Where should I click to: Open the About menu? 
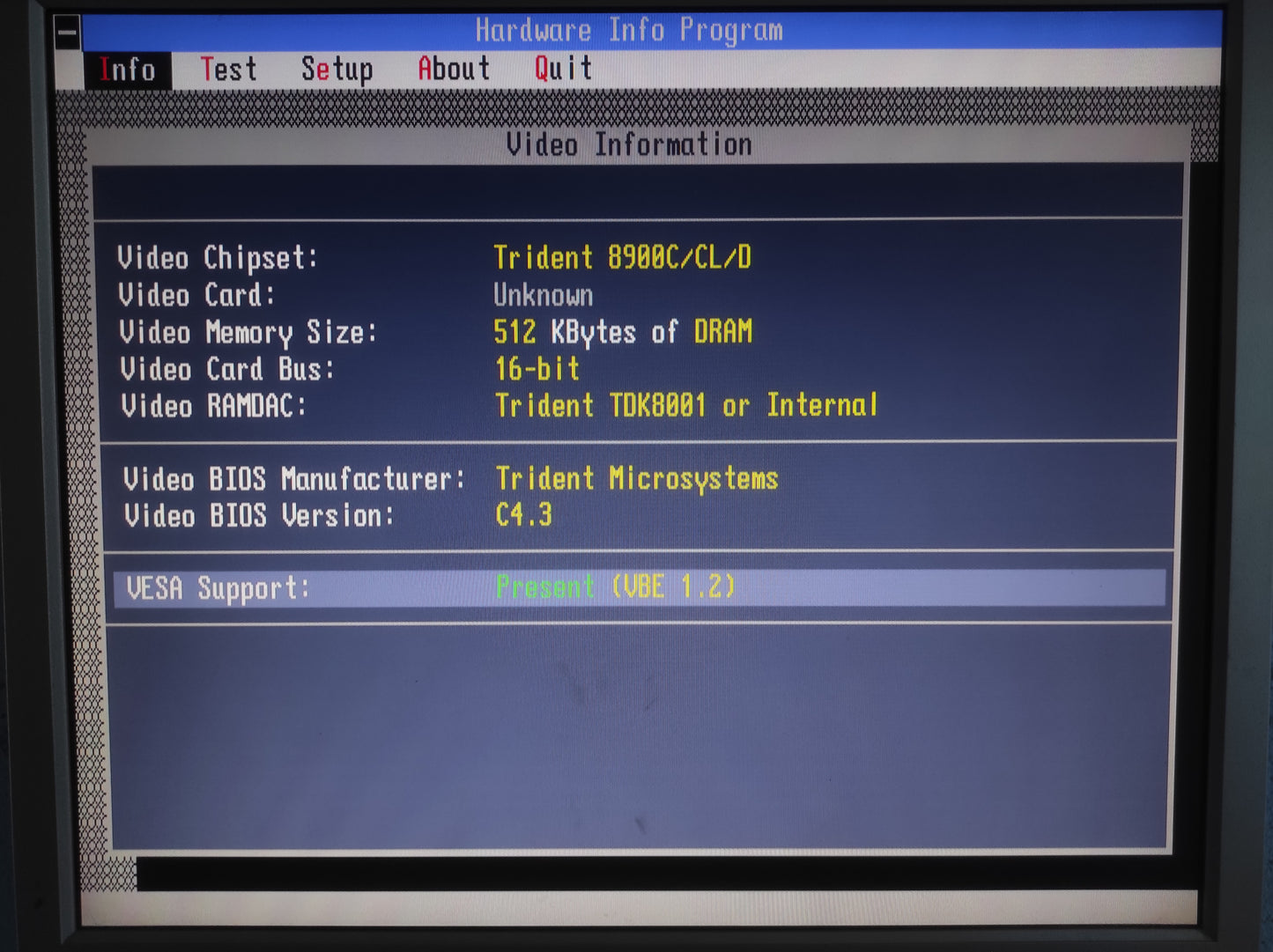point(453,69)
